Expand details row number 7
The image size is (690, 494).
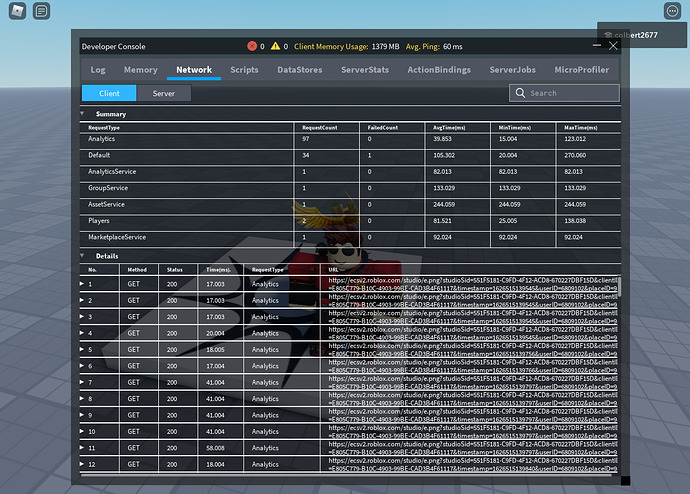[x=82, y=382]
